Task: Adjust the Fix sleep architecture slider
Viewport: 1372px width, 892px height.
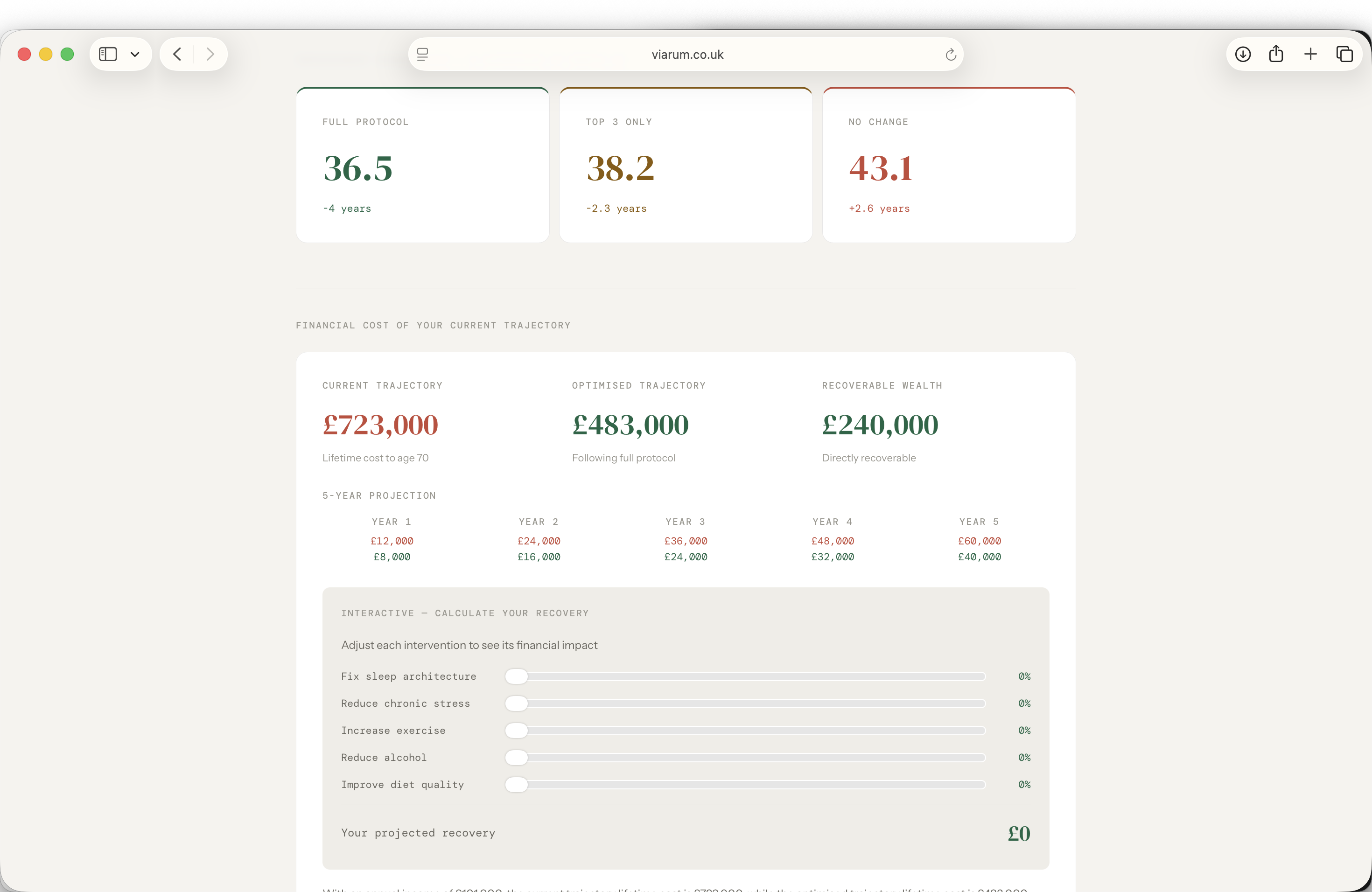Action: [x=745, y=676]
